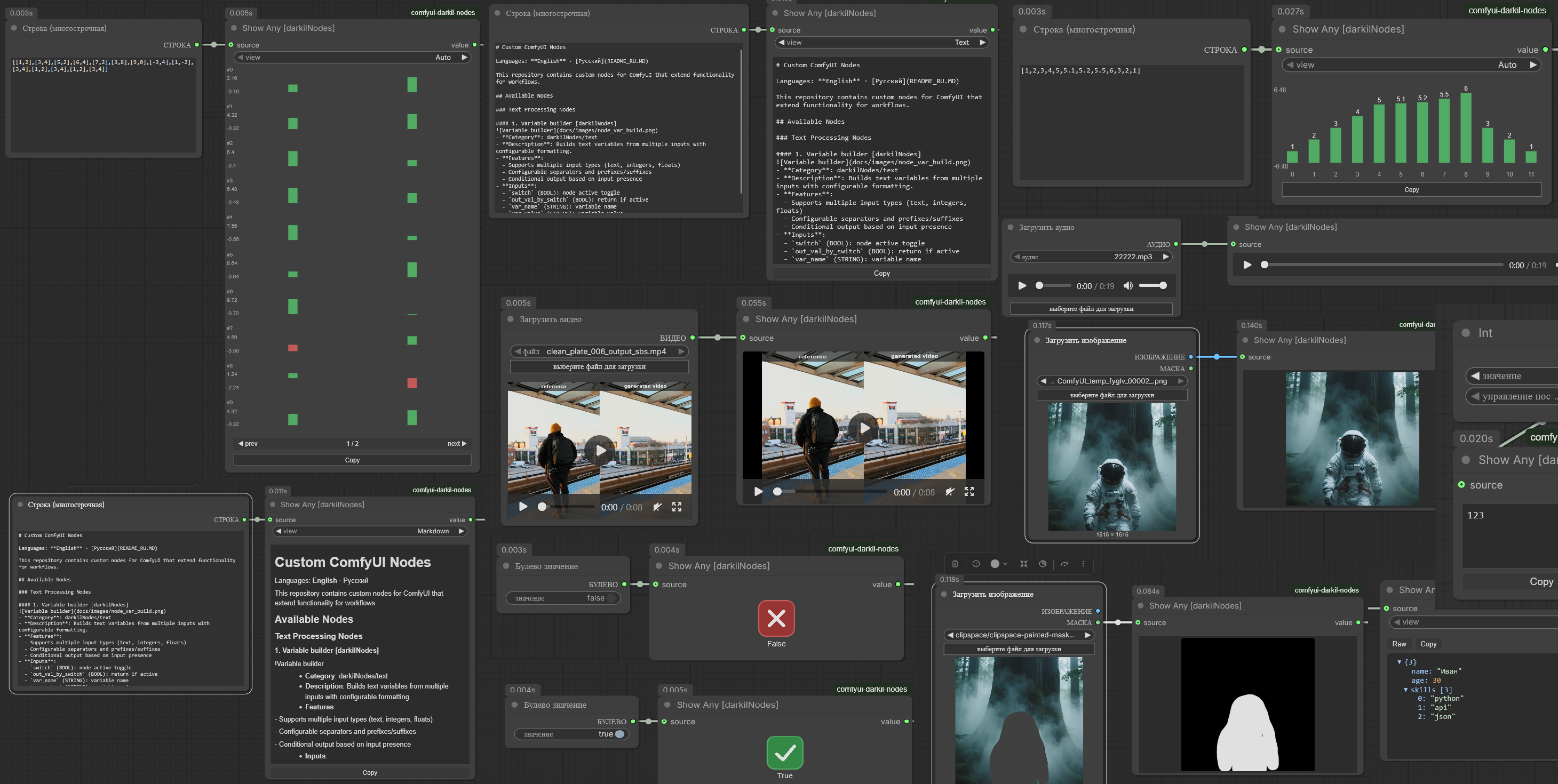Open fullscreen for the Загрузить видео player
This screenshot has width=1558, height=784.
(x=677, y=507)
